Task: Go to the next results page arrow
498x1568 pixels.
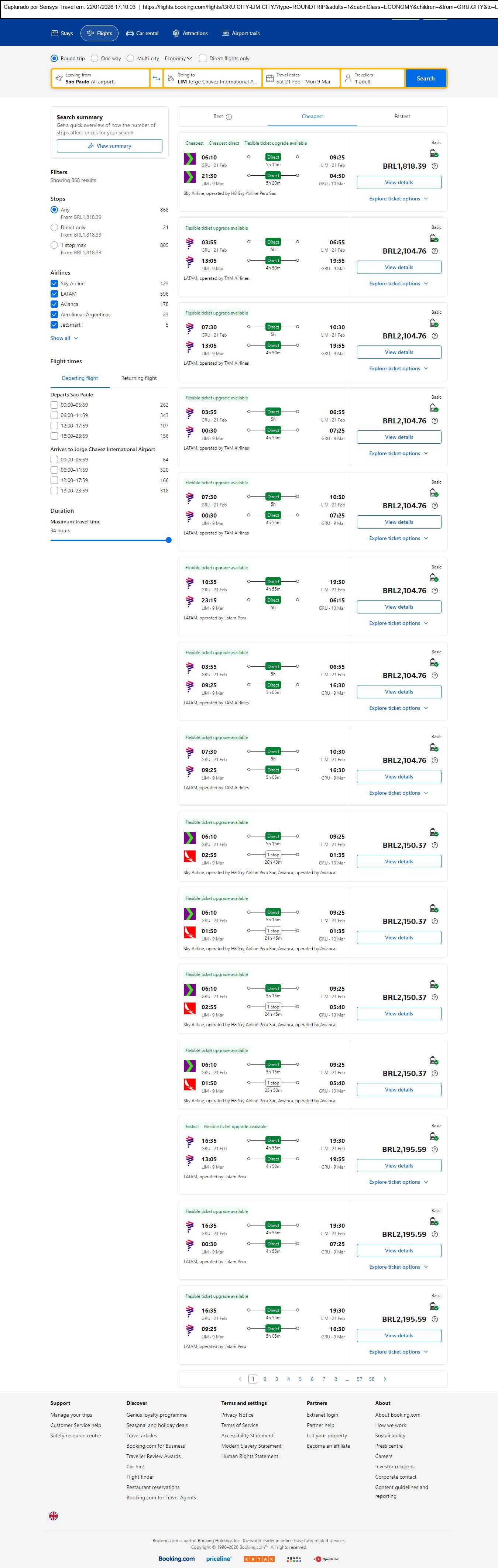Action: click(385, 1379)
